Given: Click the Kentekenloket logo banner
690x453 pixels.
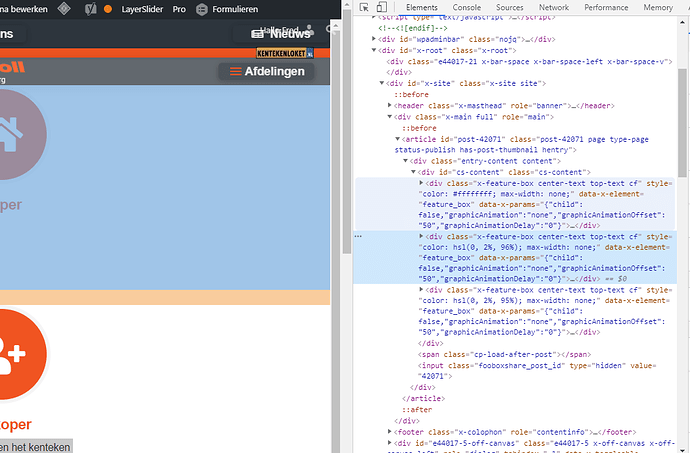Looking at the screenshot, I should (285, 53).
